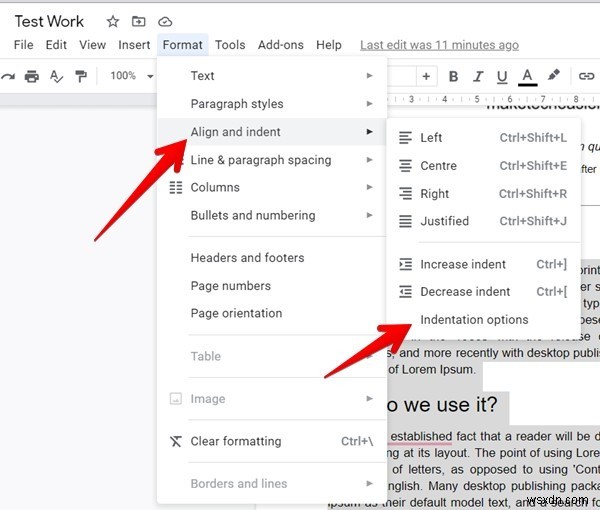Click the 'we use it?' heading text
This screenshot has width=600, height=510.
tap(450, 404)
